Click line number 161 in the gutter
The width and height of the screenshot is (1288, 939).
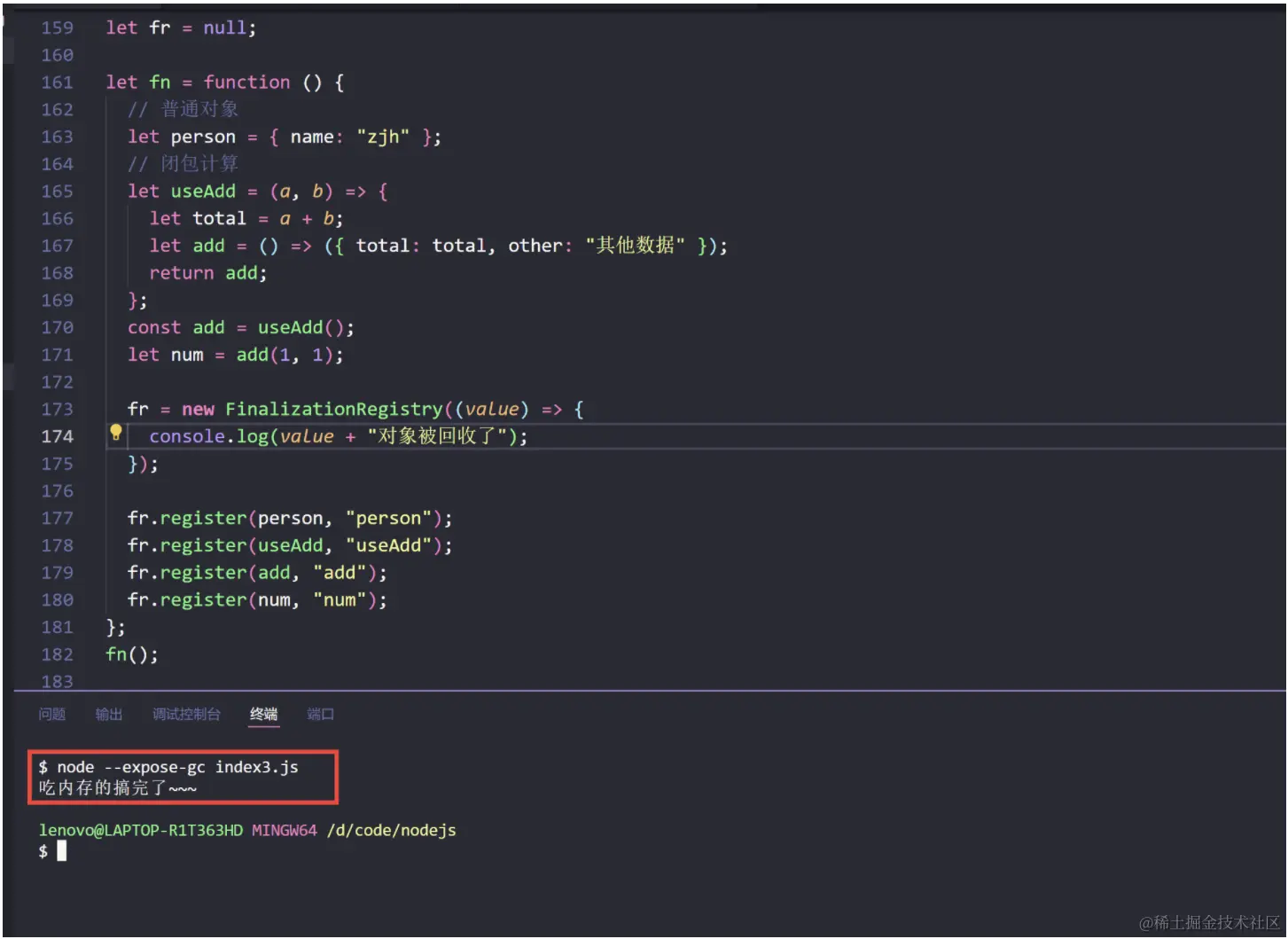[x=57, y=82]
